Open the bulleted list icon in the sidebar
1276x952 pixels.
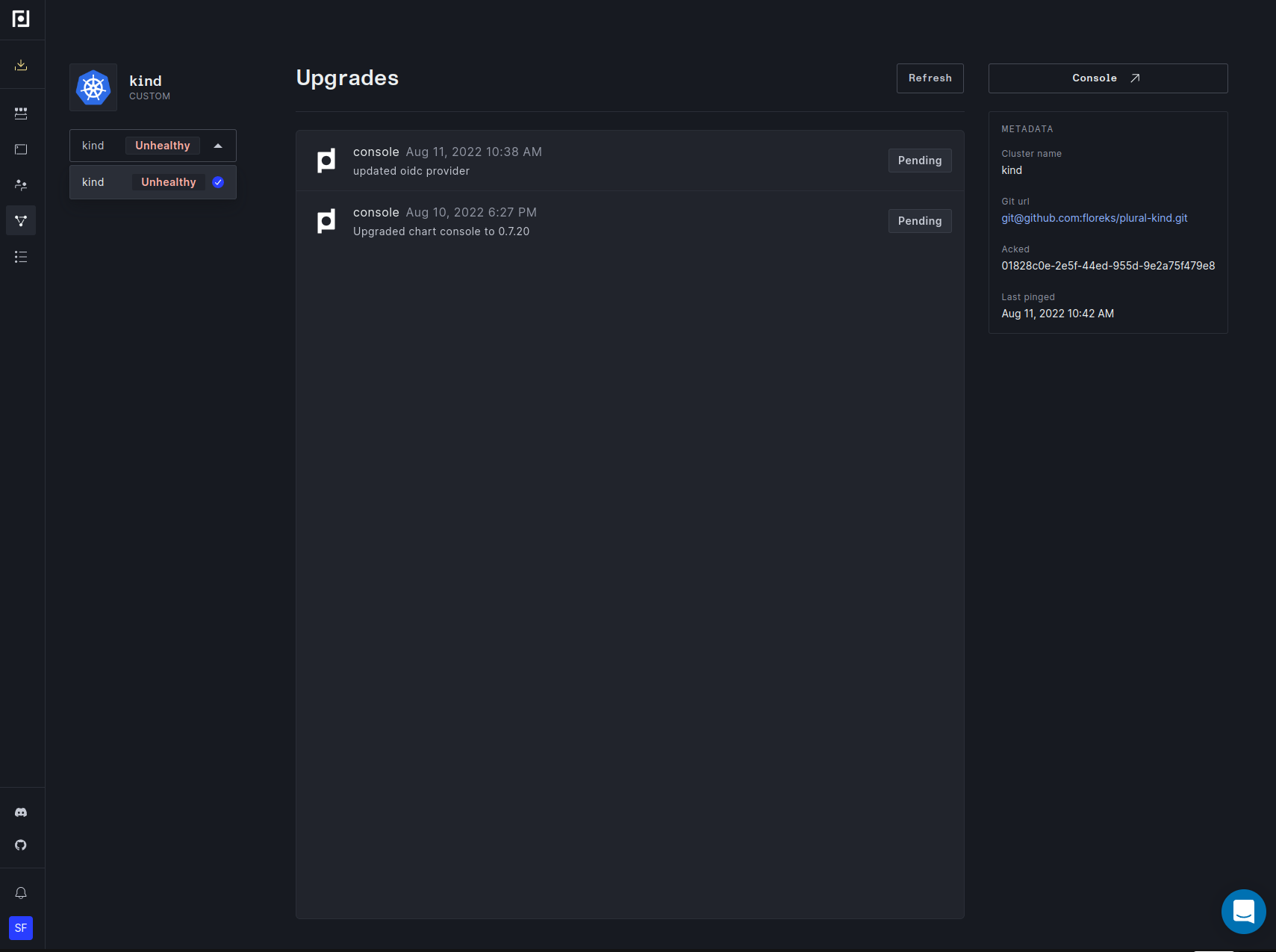(x=21, y=257)
